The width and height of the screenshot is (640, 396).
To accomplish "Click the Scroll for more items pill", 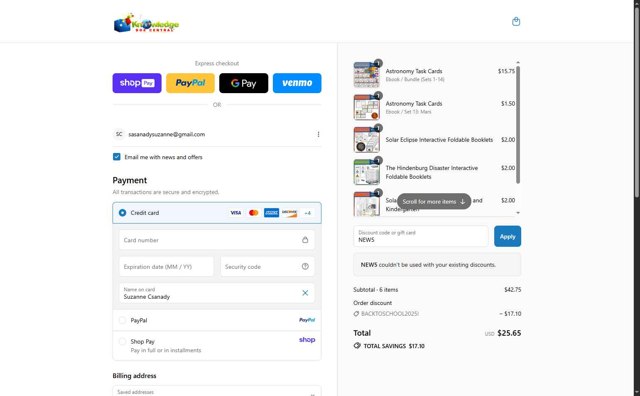I will [x=434, y=201].
